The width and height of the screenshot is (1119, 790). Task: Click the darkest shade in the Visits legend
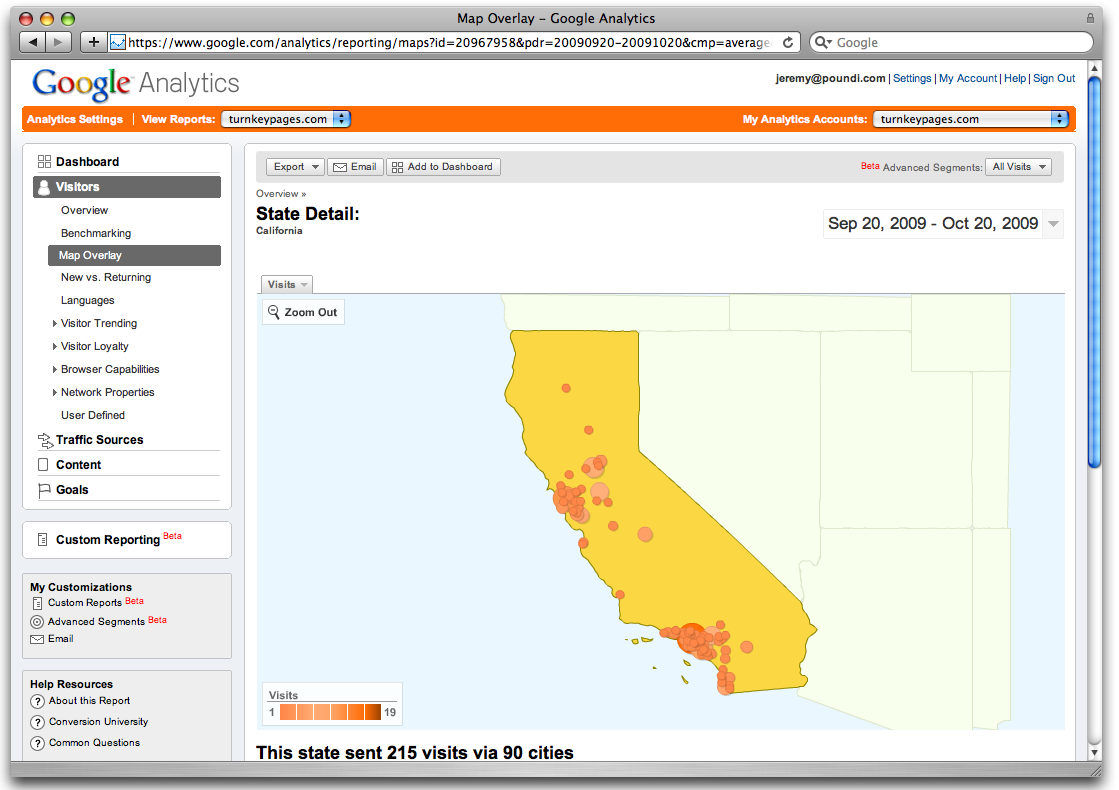pos(373,712)
